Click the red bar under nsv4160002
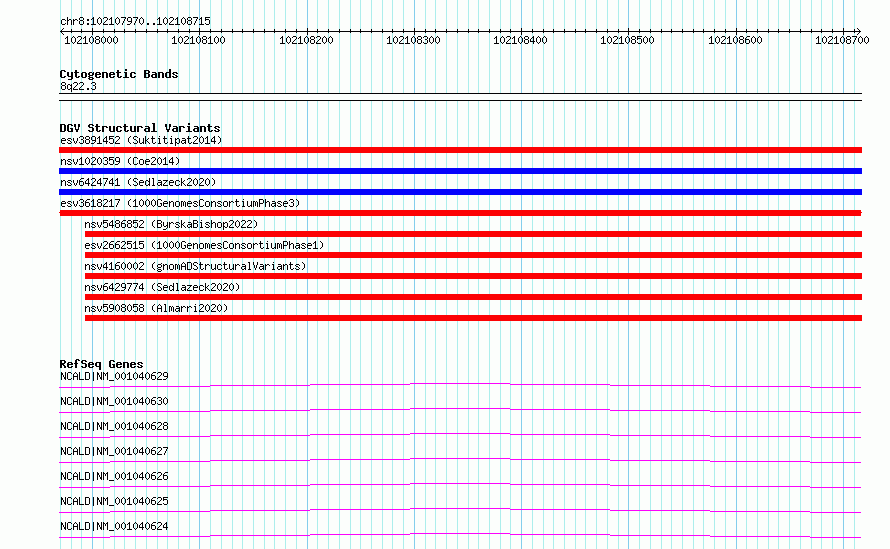The image size is (890, 549). 473,276
